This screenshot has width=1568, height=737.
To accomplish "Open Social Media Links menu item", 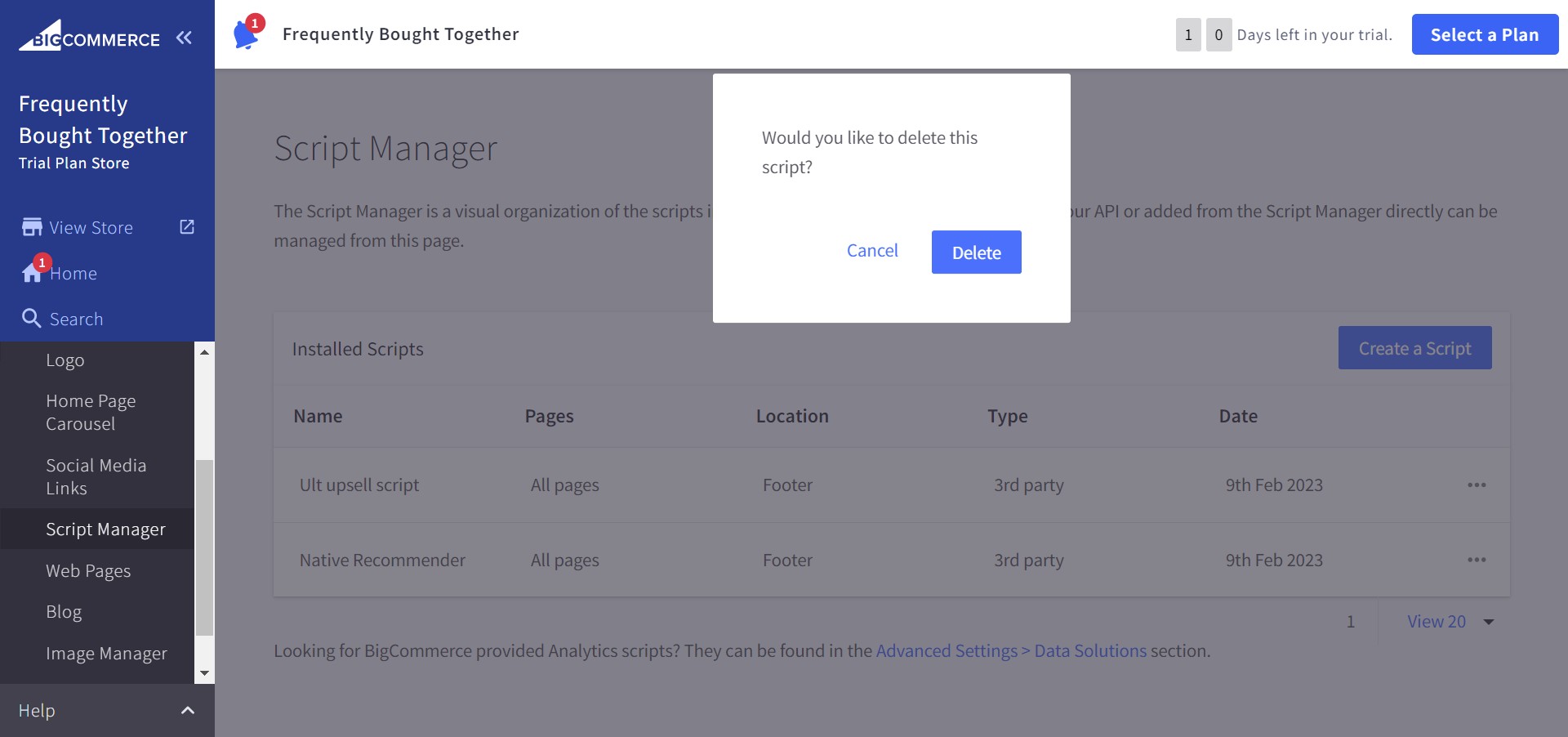I will point(96,477).
